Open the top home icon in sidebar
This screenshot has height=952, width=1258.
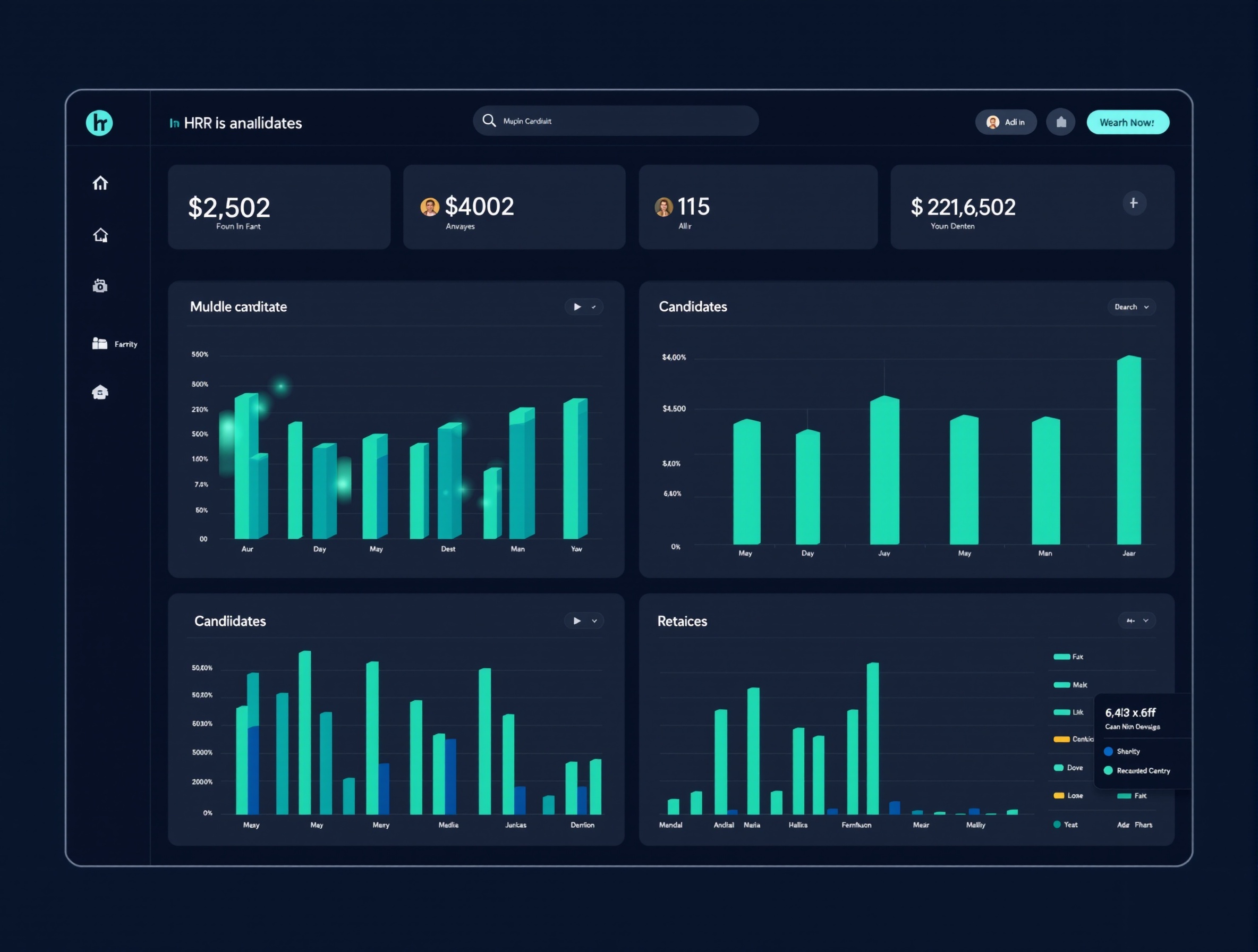(100, 183)
